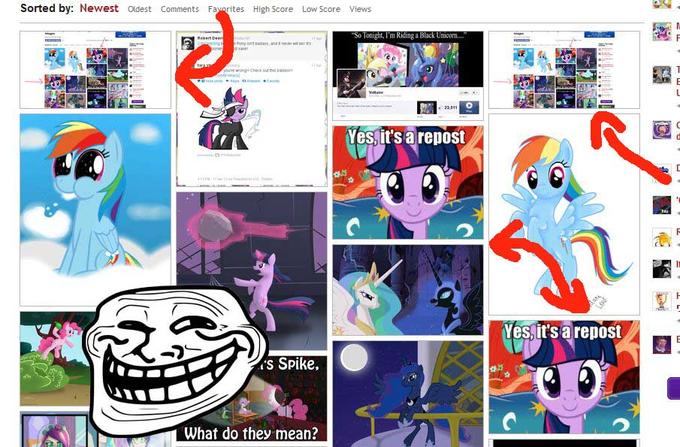Click the golden trophy user avatar
Image resolution: width=680 pixels, height=447 pixels.
(662, 301)
